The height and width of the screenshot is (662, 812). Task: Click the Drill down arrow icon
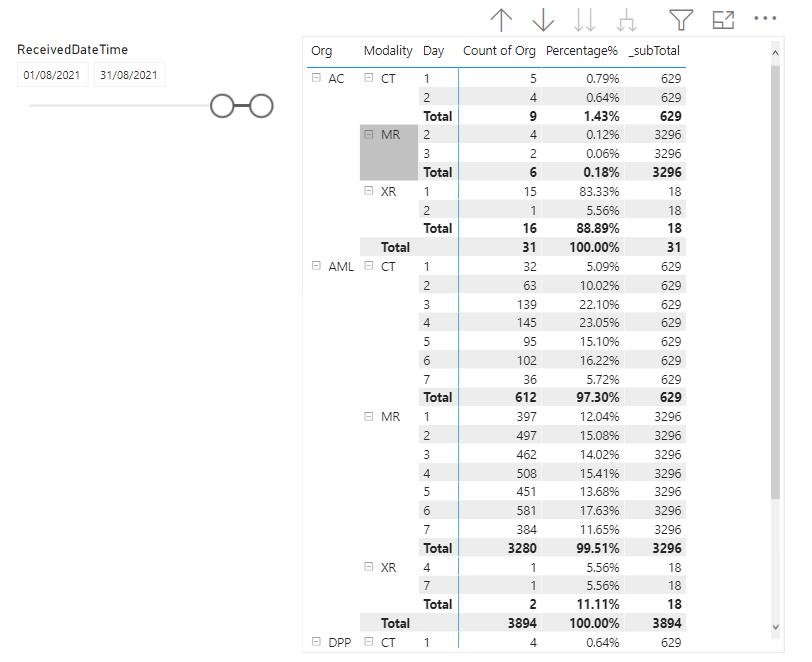(x=543, y=20)
